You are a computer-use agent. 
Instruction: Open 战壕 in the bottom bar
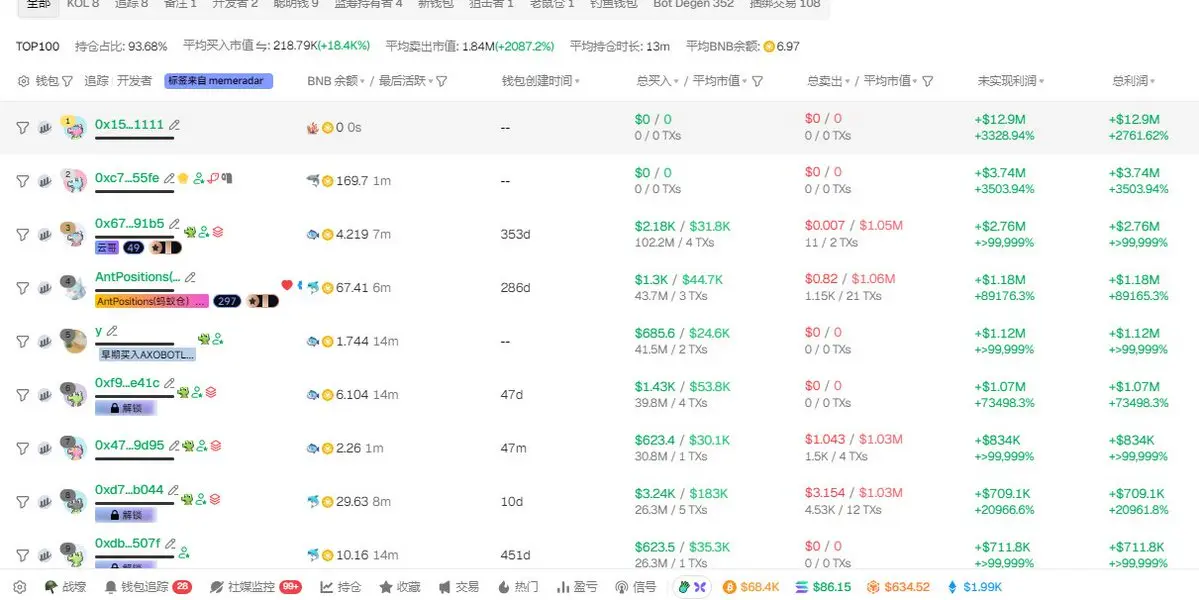point(65,587)
